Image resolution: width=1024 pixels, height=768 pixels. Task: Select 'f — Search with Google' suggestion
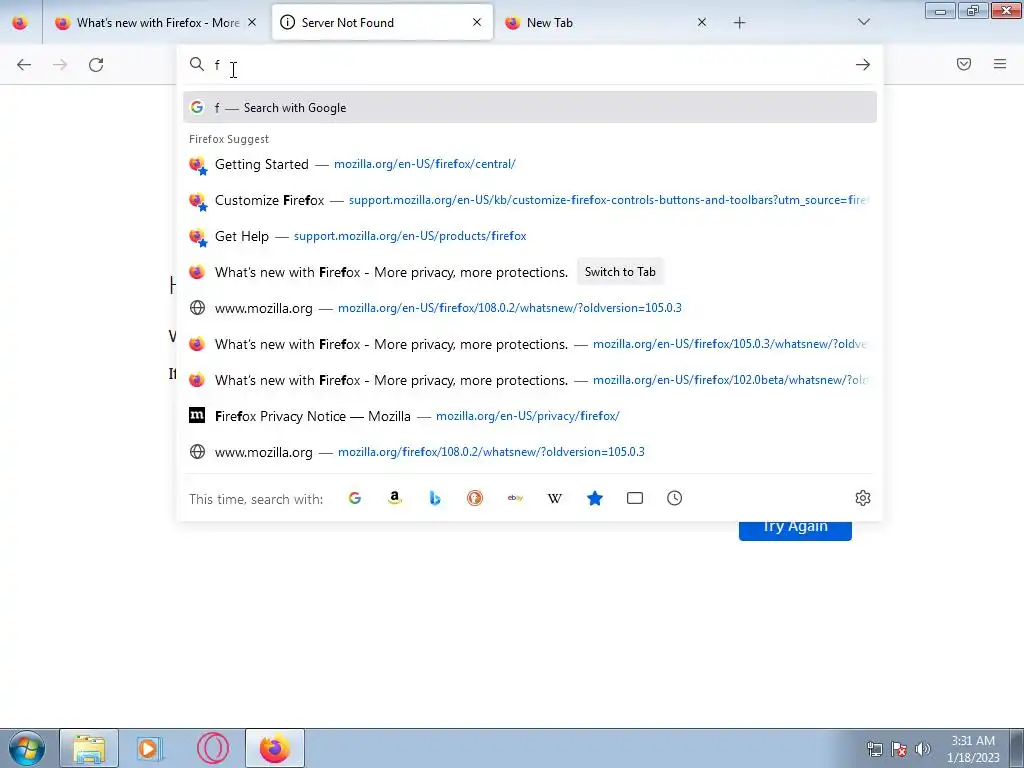530,108
